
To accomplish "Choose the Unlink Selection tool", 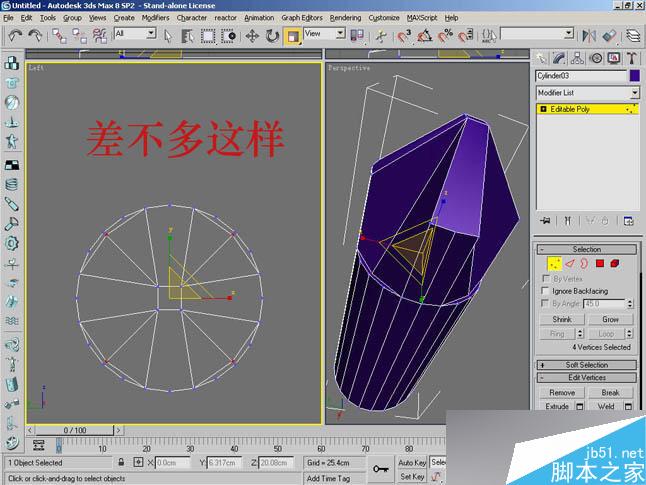I will [80, 36].
